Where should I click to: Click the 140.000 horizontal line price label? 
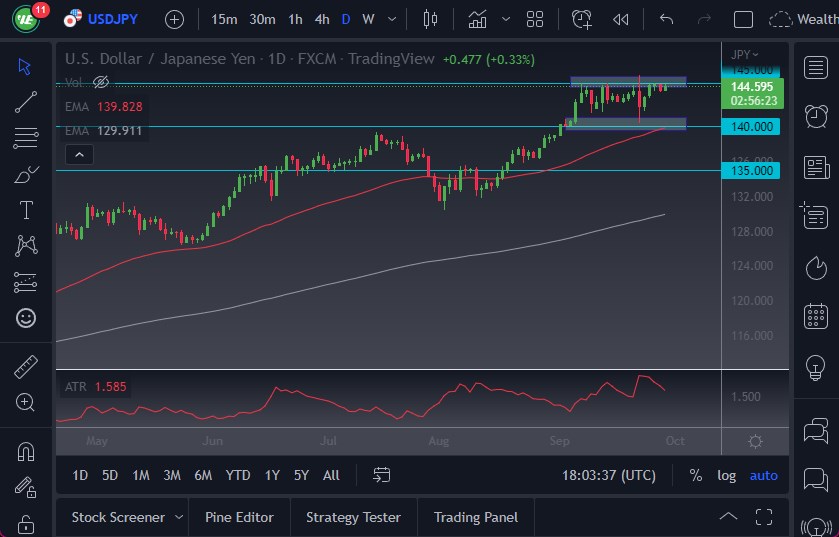(x=751, y=126)
